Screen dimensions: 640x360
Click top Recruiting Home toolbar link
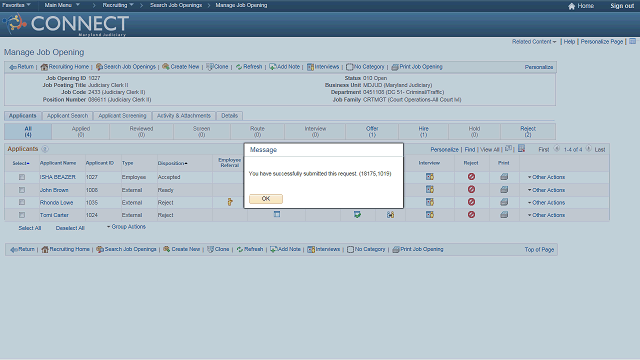(x=65, y=67)
